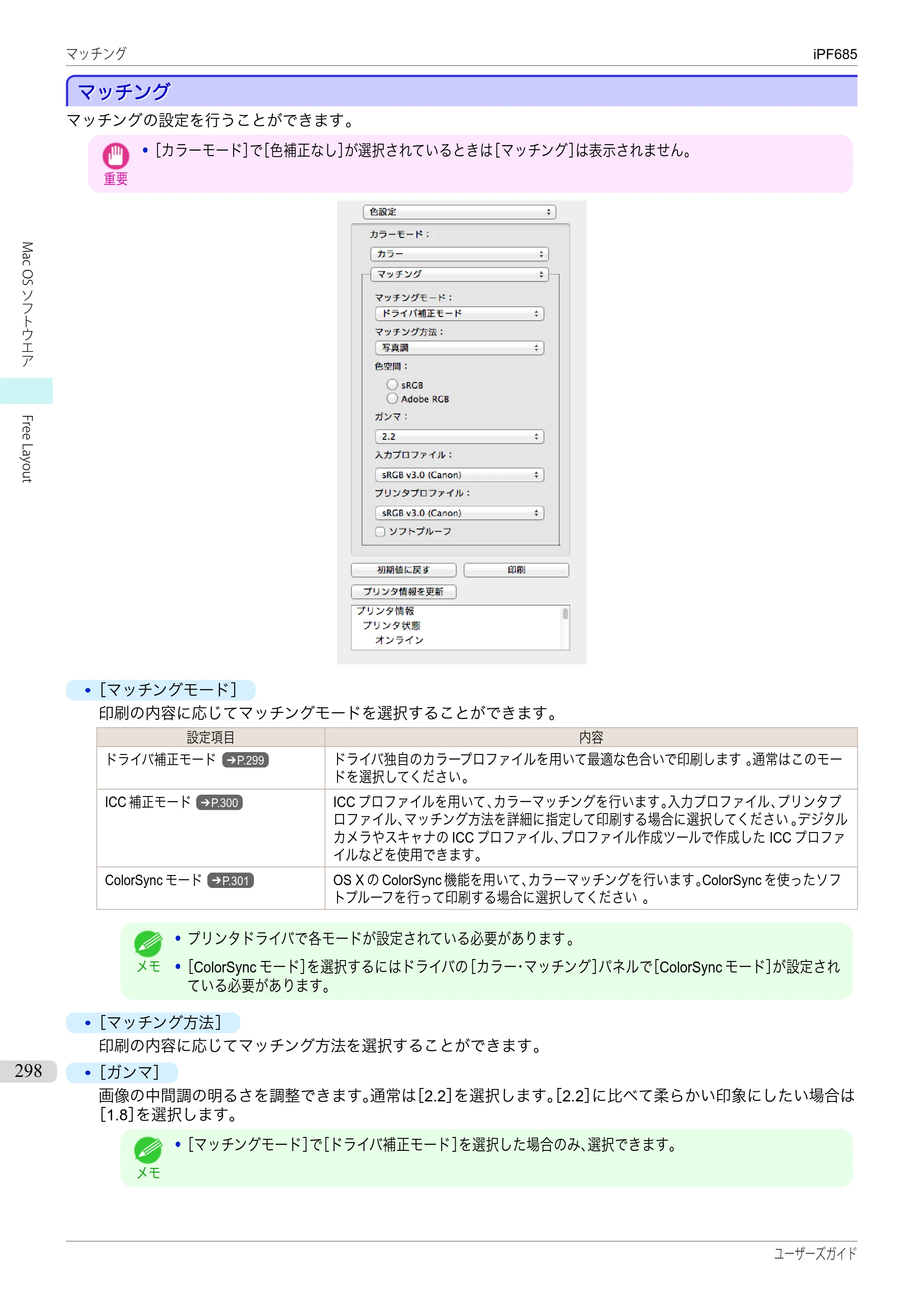The width and height of the screenshot is (924, 1307).
Task: Open the ガンマ dropdown showing 2.2
Action: tap(459, 437)
